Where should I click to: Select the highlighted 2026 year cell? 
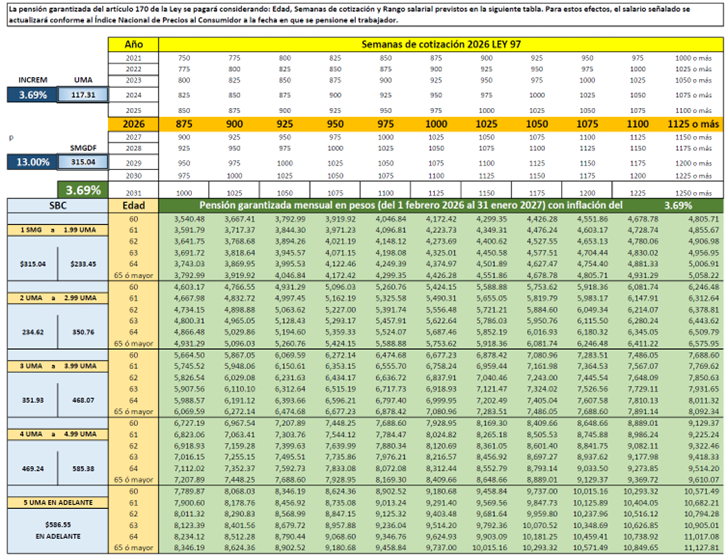pos(134,124)
